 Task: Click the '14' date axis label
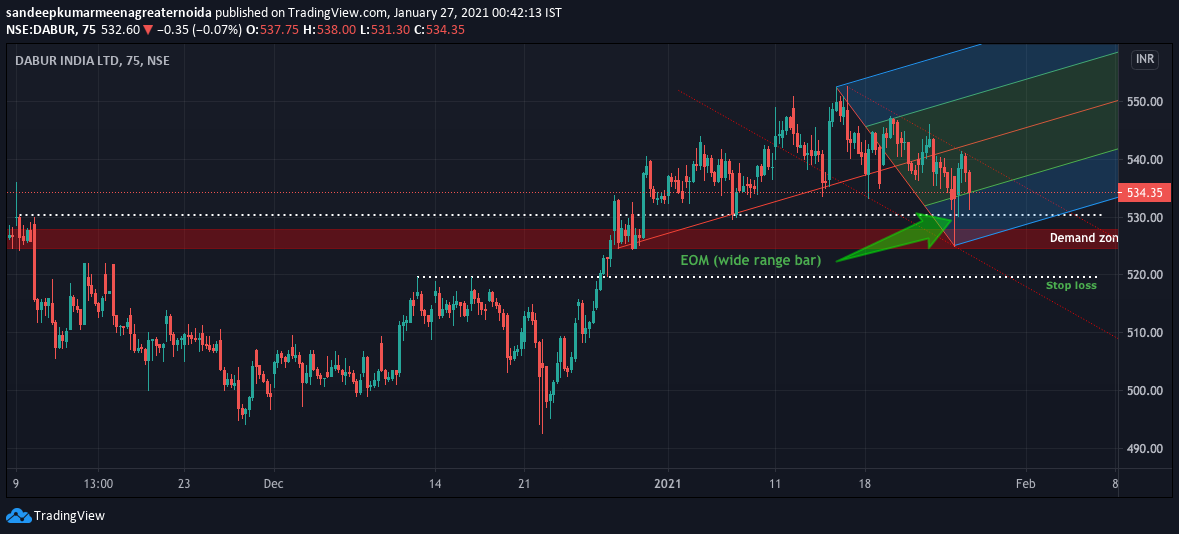point(435,484)
